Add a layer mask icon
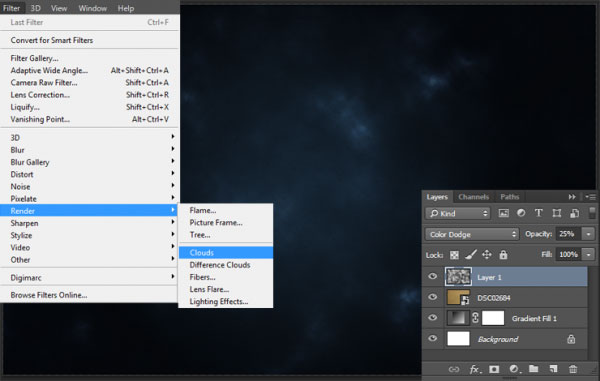This screenshot has width=600, height=381. 494,369
